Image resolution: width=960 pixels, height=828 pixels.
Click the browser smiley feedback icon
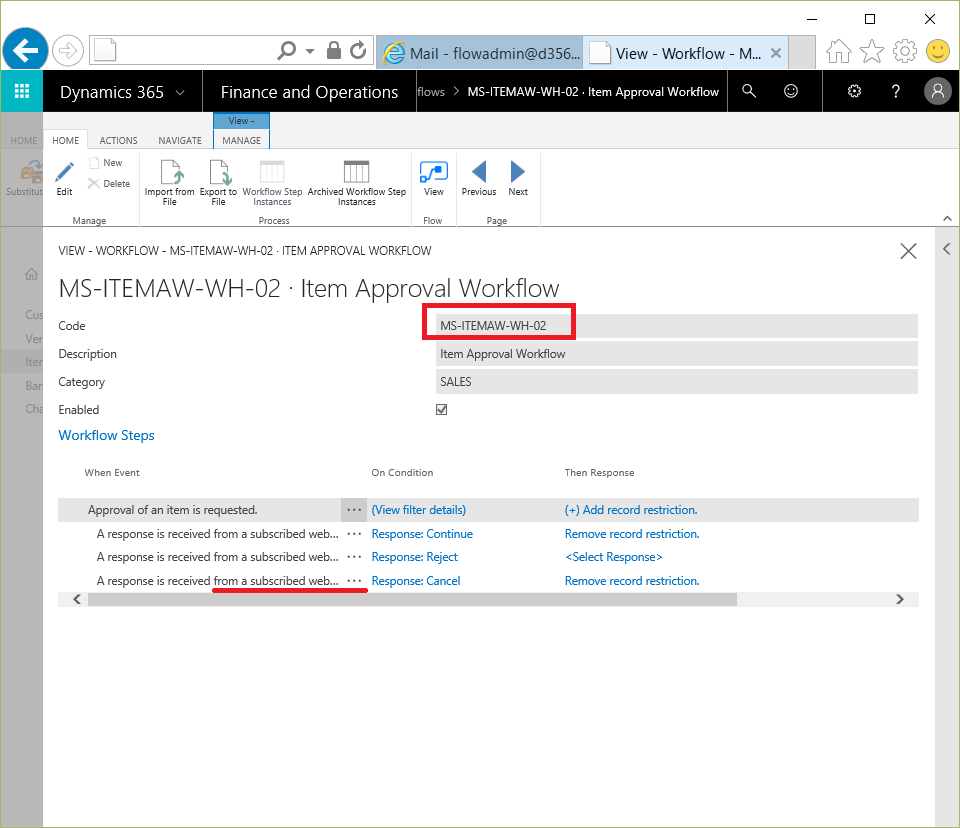[937, 51]
